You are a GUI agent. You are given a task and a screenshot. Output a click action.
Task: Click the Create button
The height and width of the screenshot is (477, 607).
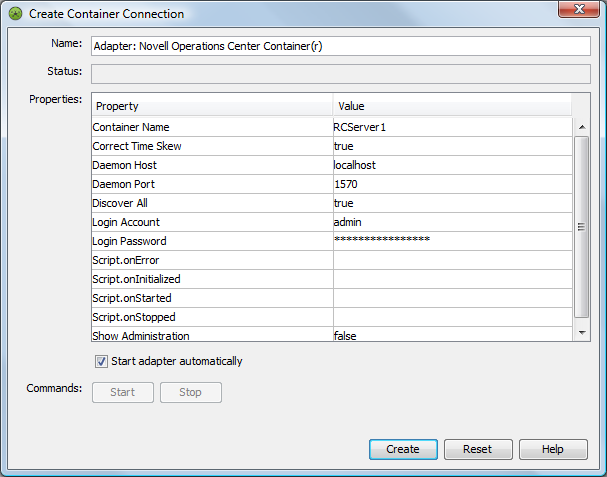403,449
